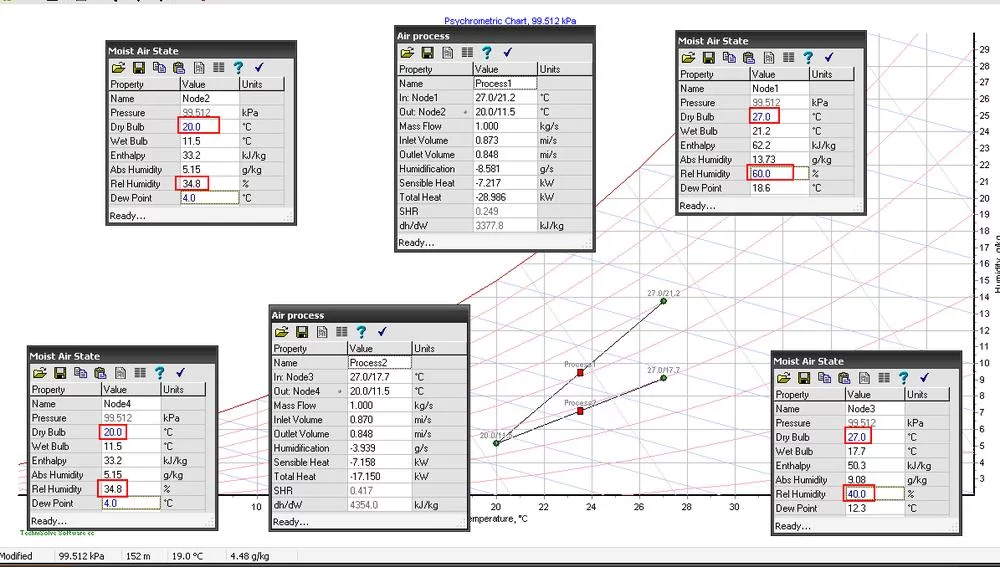Open file icon in Node3 Moist Air State panel

click(784, 378)
